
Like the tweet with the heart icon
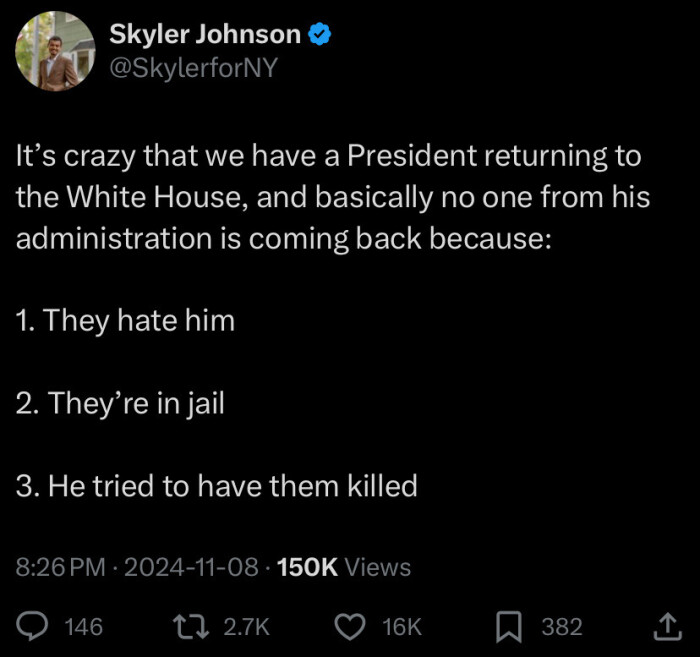349,626
